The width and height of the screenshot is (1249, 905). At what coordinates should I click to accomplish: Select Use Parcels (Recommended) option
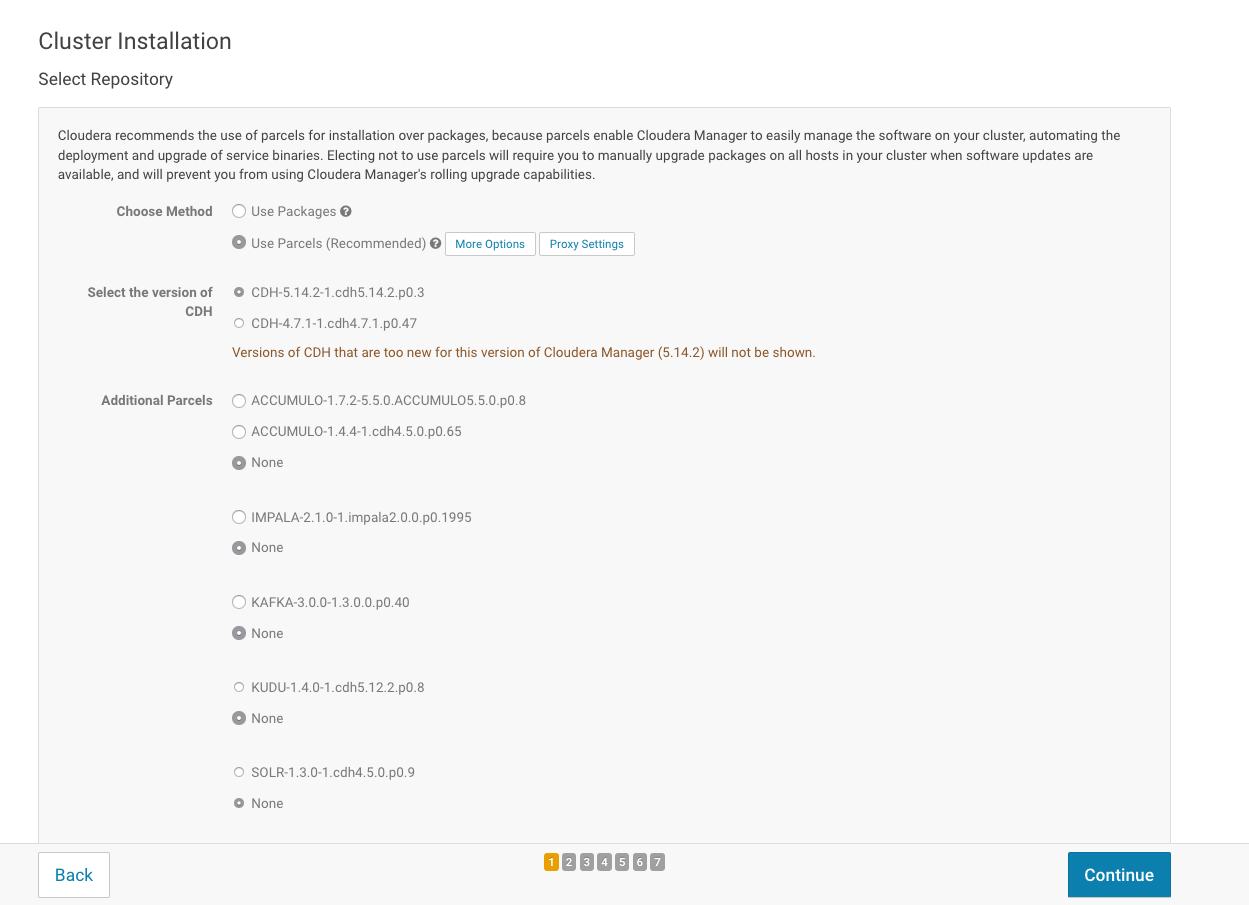click(x=239, y=243)
